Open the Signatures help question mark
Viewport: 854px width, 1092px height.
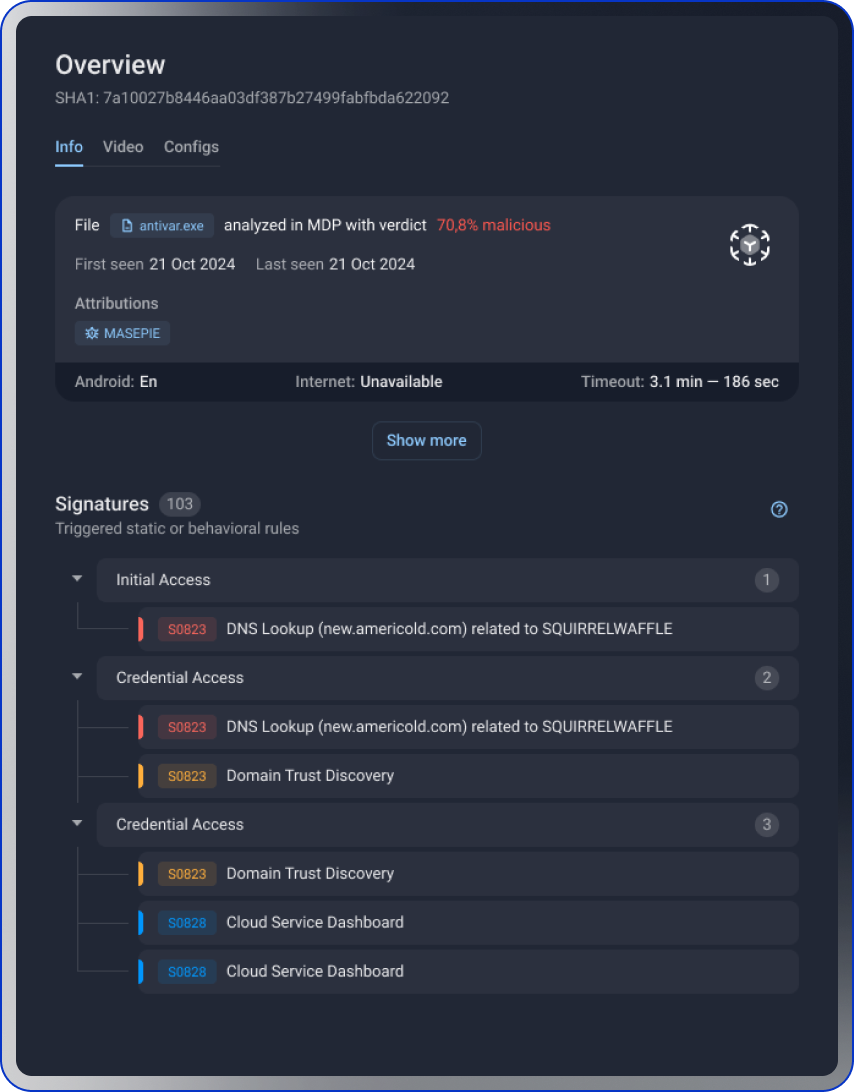point(779,509)
